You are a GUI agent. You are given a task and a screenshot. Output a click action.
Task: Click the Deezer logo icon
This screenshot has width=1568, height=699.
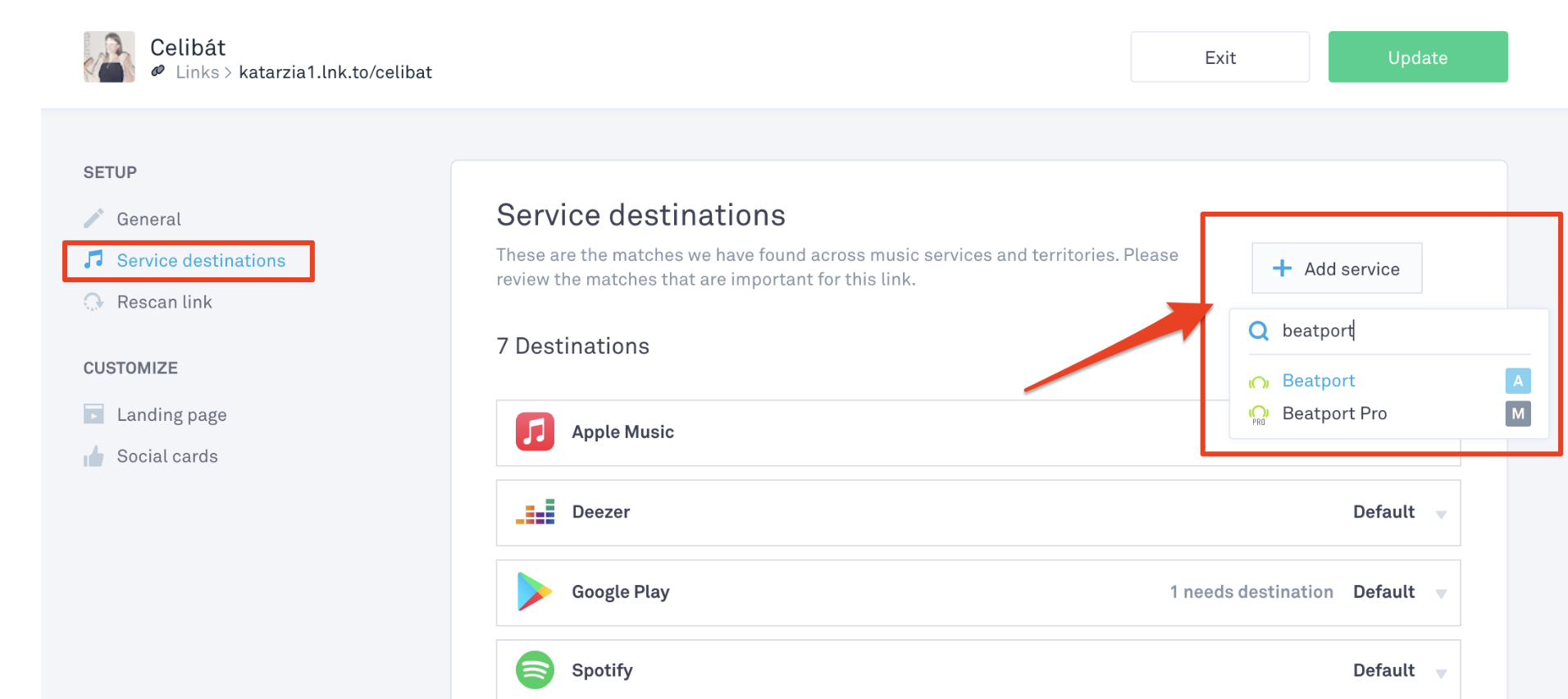(x=535, y=512)
